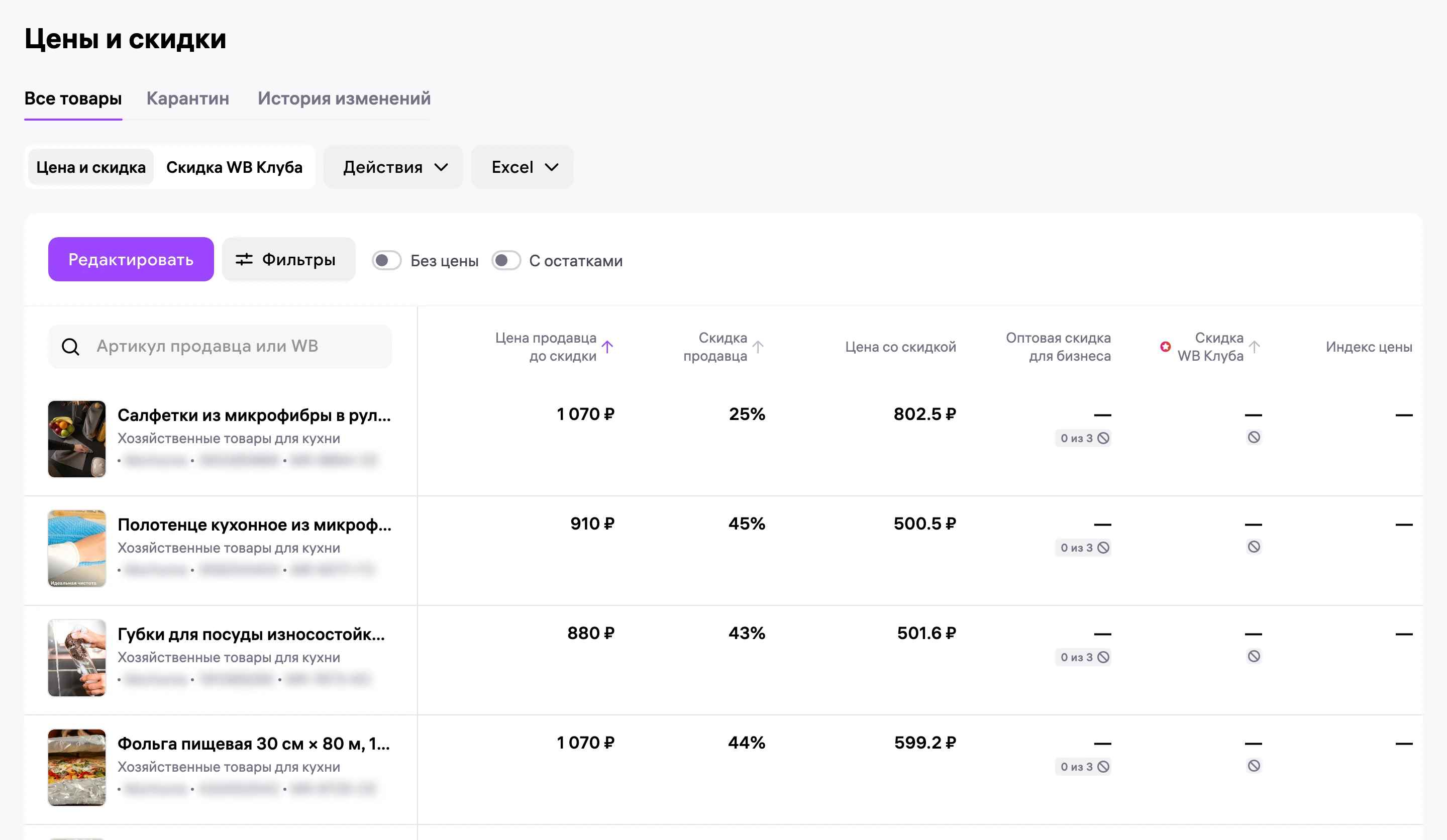Screen dimensions: 1447x840
Task: Click the red WB Club badge icon
Action: [1165, 346]
